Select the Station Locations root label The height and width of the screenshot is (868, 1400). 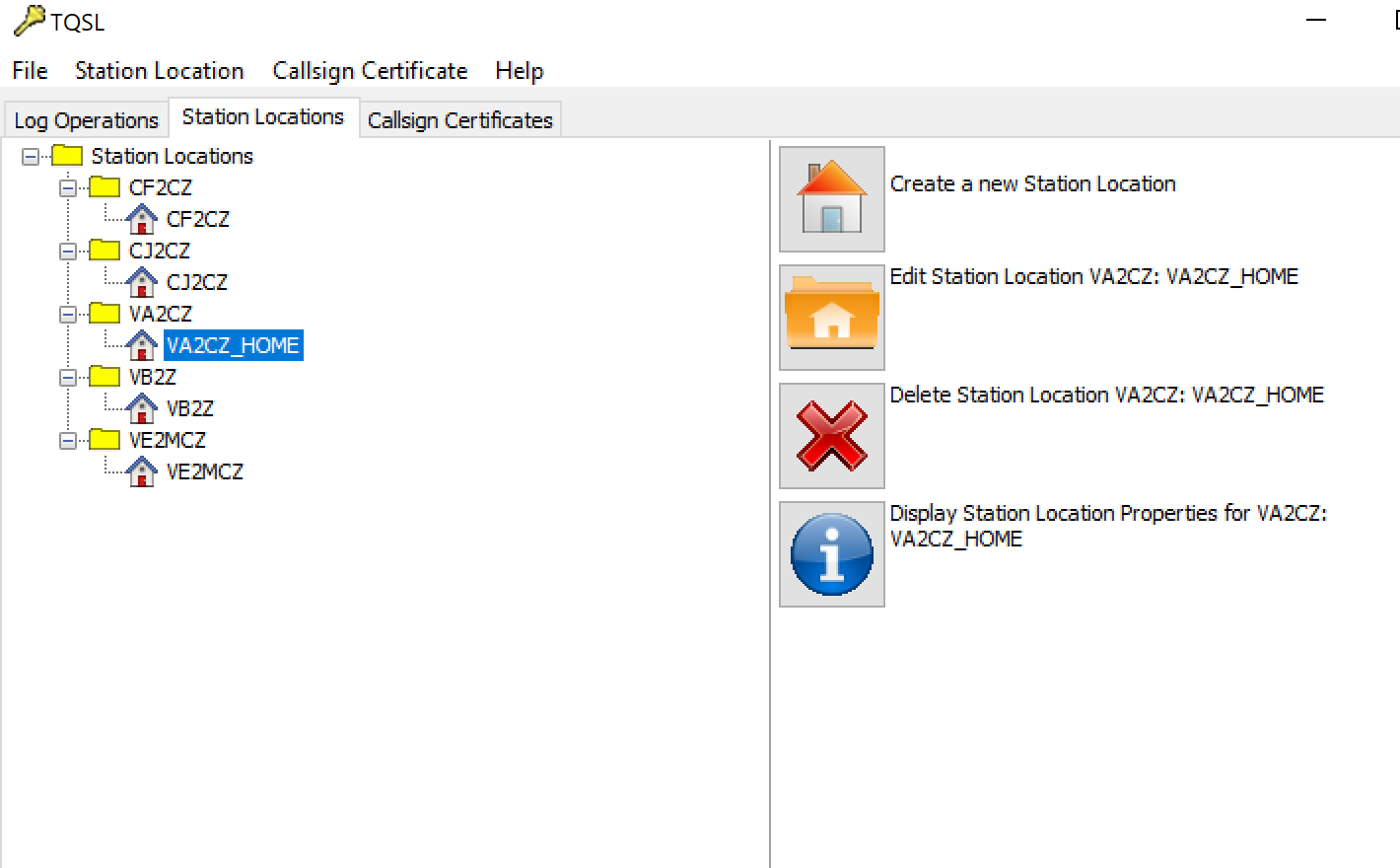[x=173, y=156]
